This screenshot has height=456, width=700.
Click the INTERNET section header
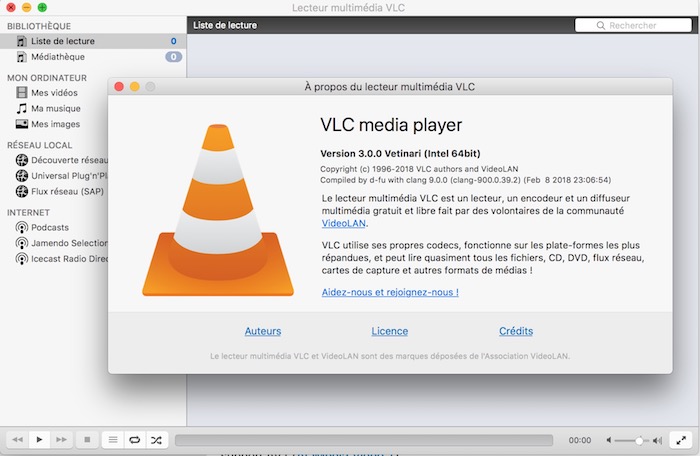click(28, 213)
